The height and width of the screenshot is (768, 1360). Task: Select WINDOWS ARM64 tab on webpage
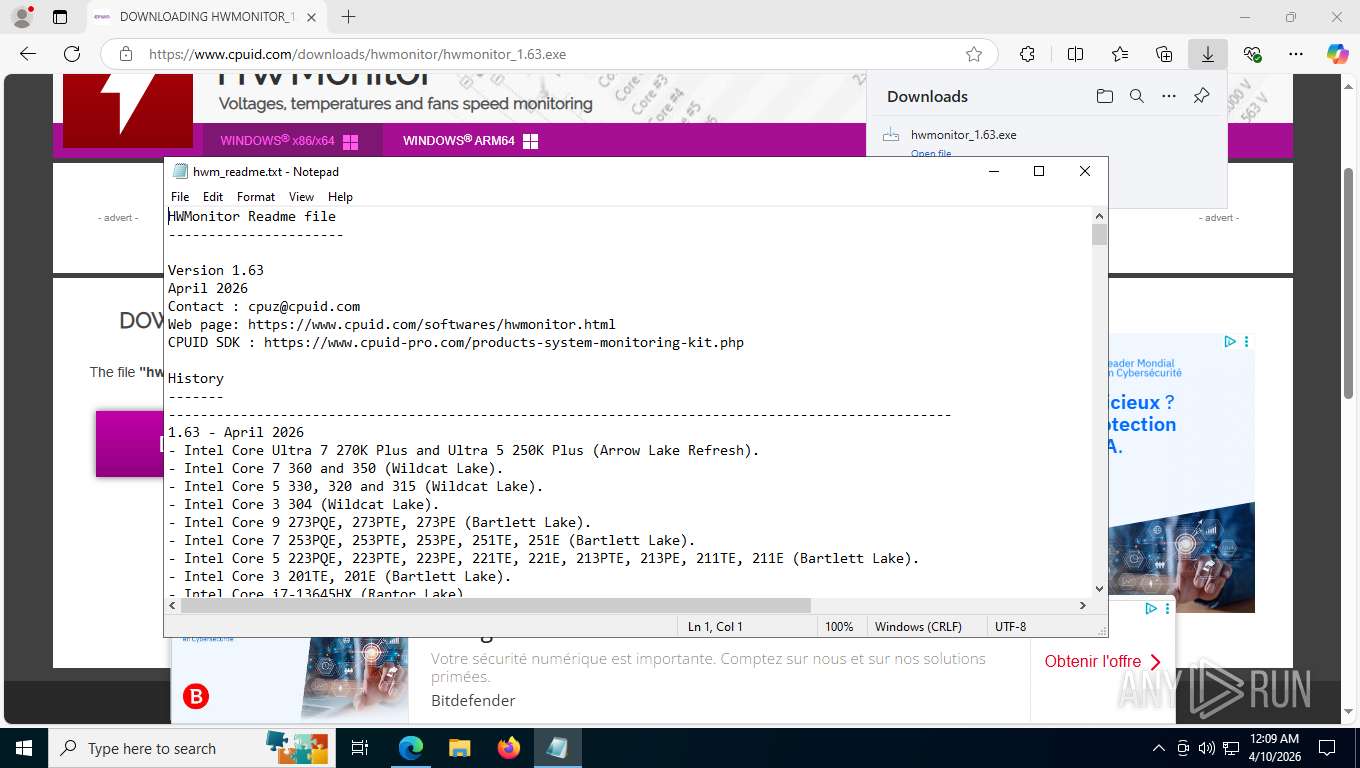tap(470, 141)
